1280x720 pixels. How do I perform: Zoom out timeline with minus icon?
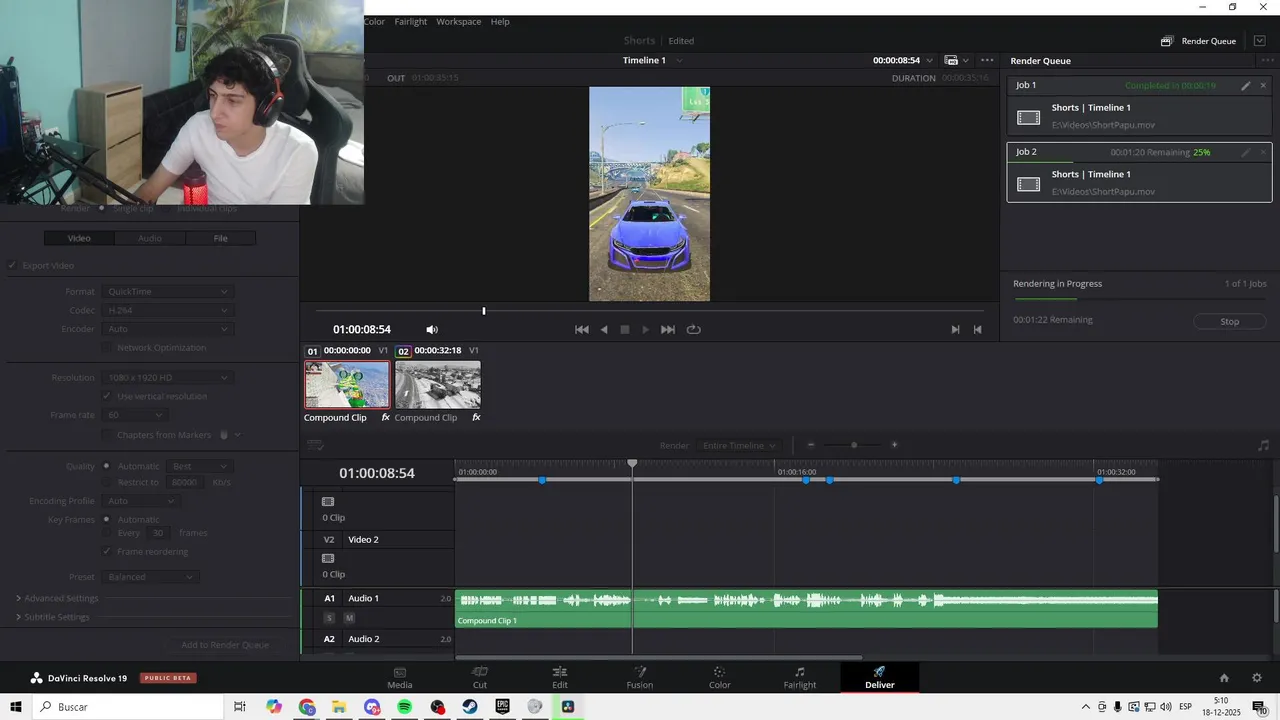[811, 445]
